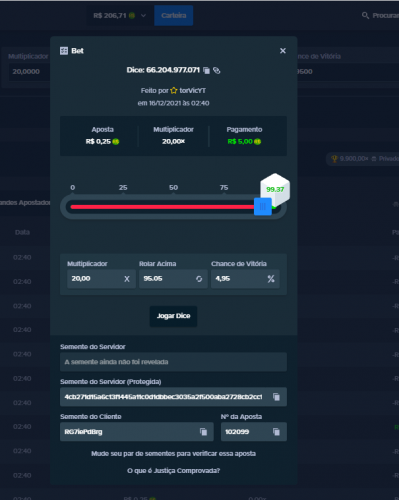Click the coin icon beside Aposta R$ 0,25

116,142
